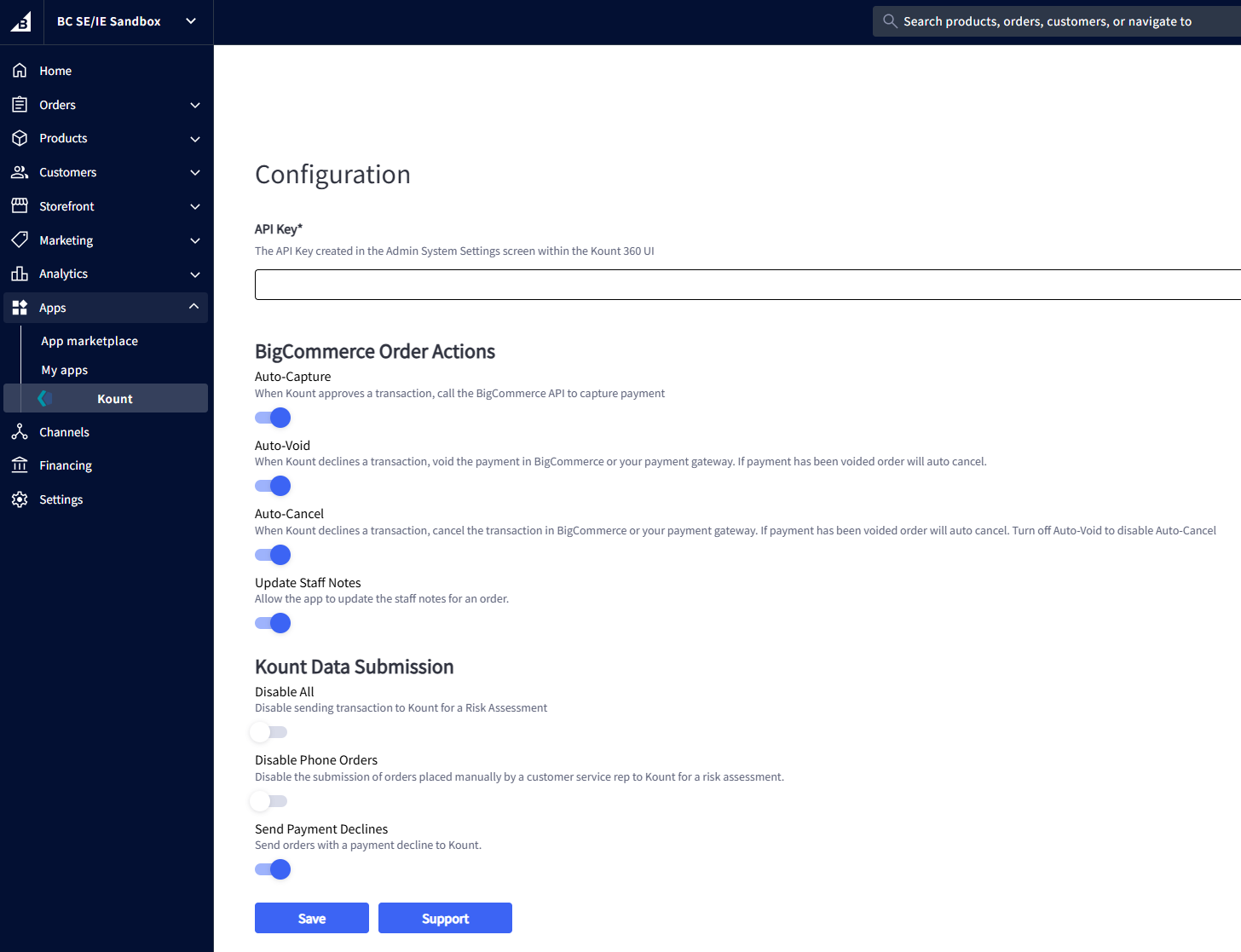Click the Disable Phone Orders label

tap(316, 760)
